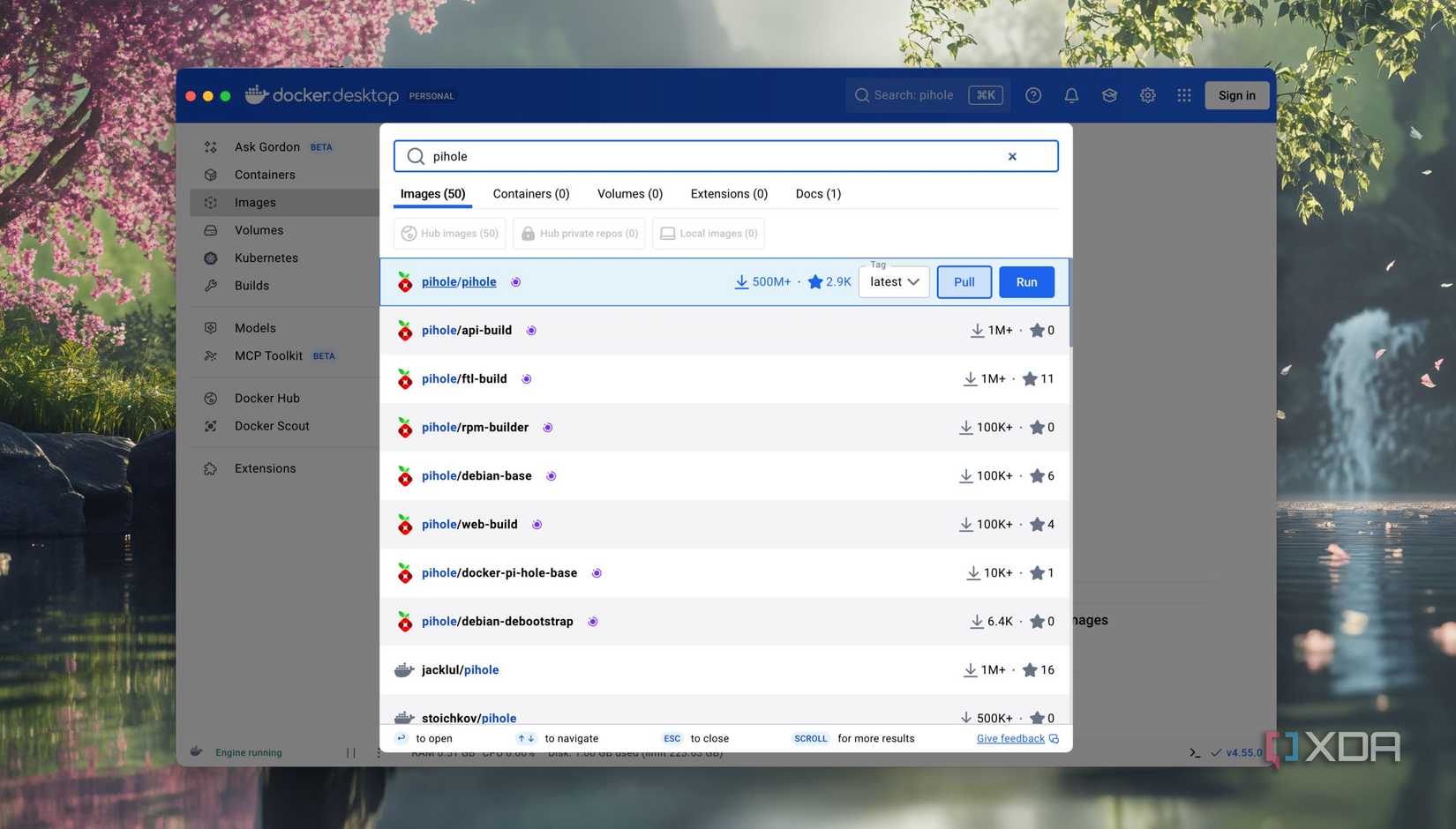
Task: Click the verified badge beside pihole/ftl-build
Action: coord(527,379)
